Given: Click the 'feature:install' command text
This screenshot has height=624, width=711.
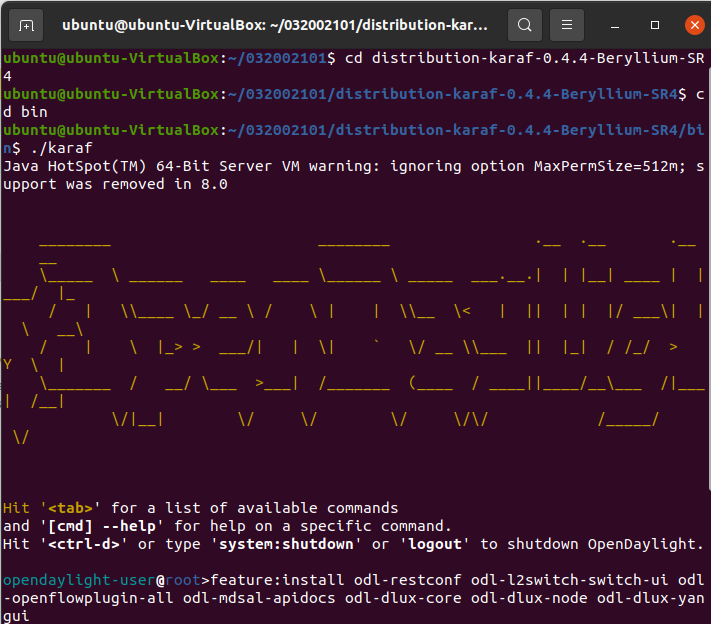Looking at the screenshot, I should pyautogui.click(x=277, y=580).
